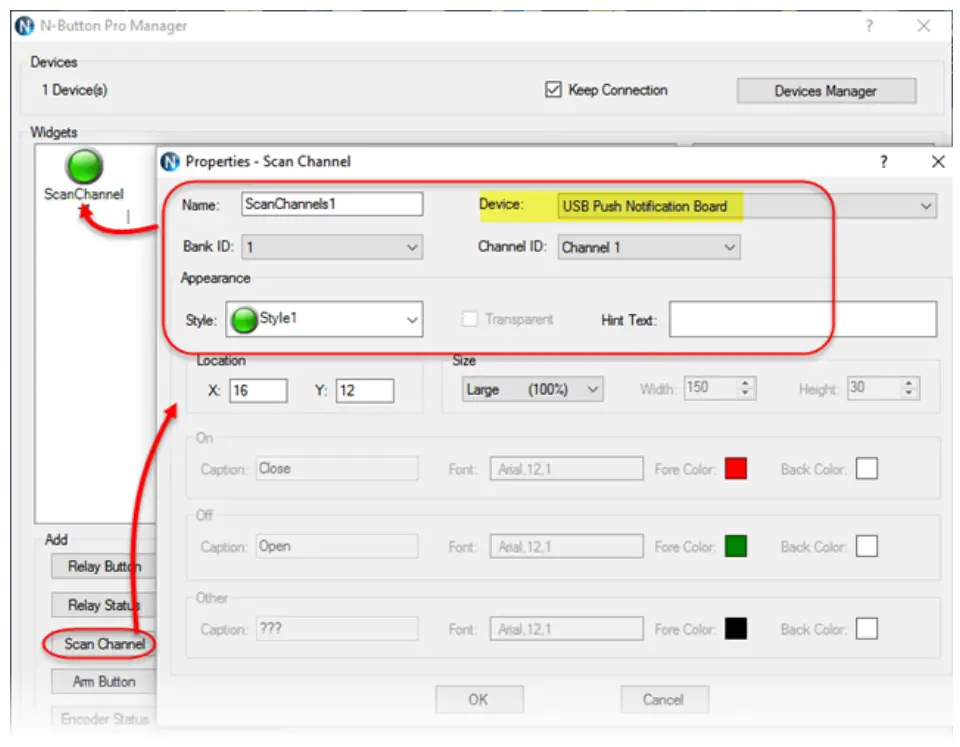Screen dimensions: 960x747
Task: Click the Height value field 30
Action: click(874, 388)
